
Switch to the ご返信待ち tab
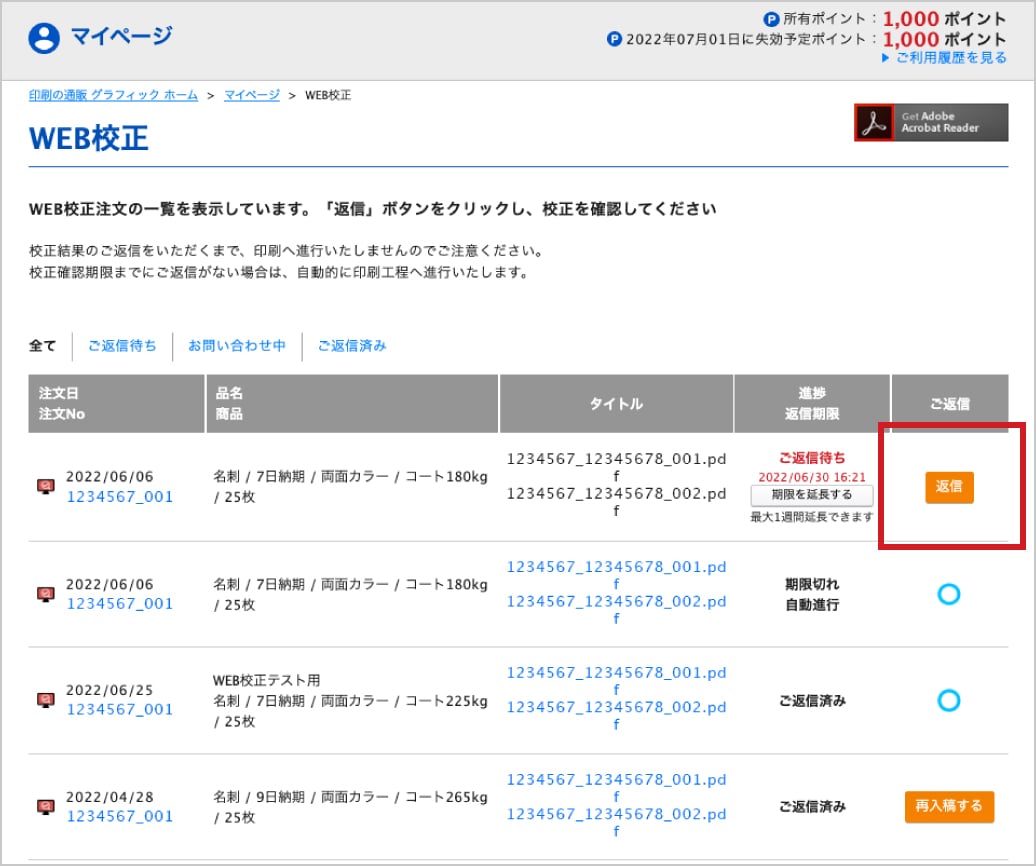(122, 346)
